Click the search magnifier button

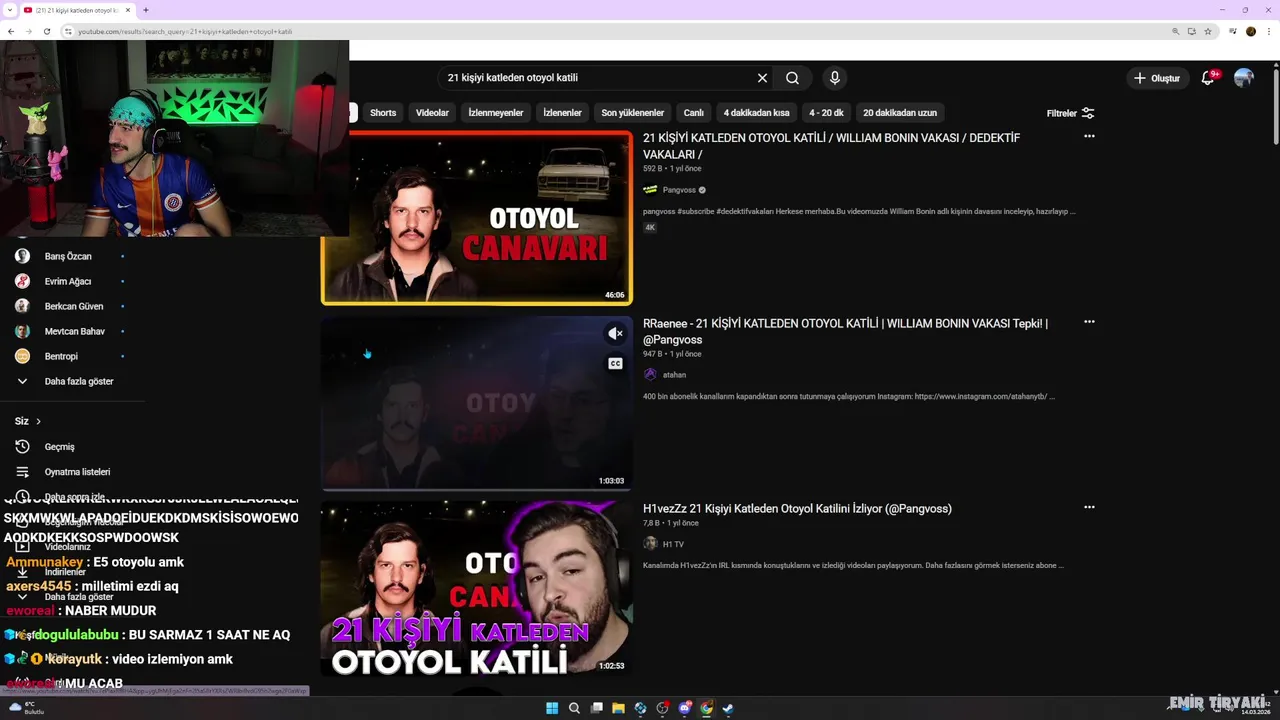(792, 78)
